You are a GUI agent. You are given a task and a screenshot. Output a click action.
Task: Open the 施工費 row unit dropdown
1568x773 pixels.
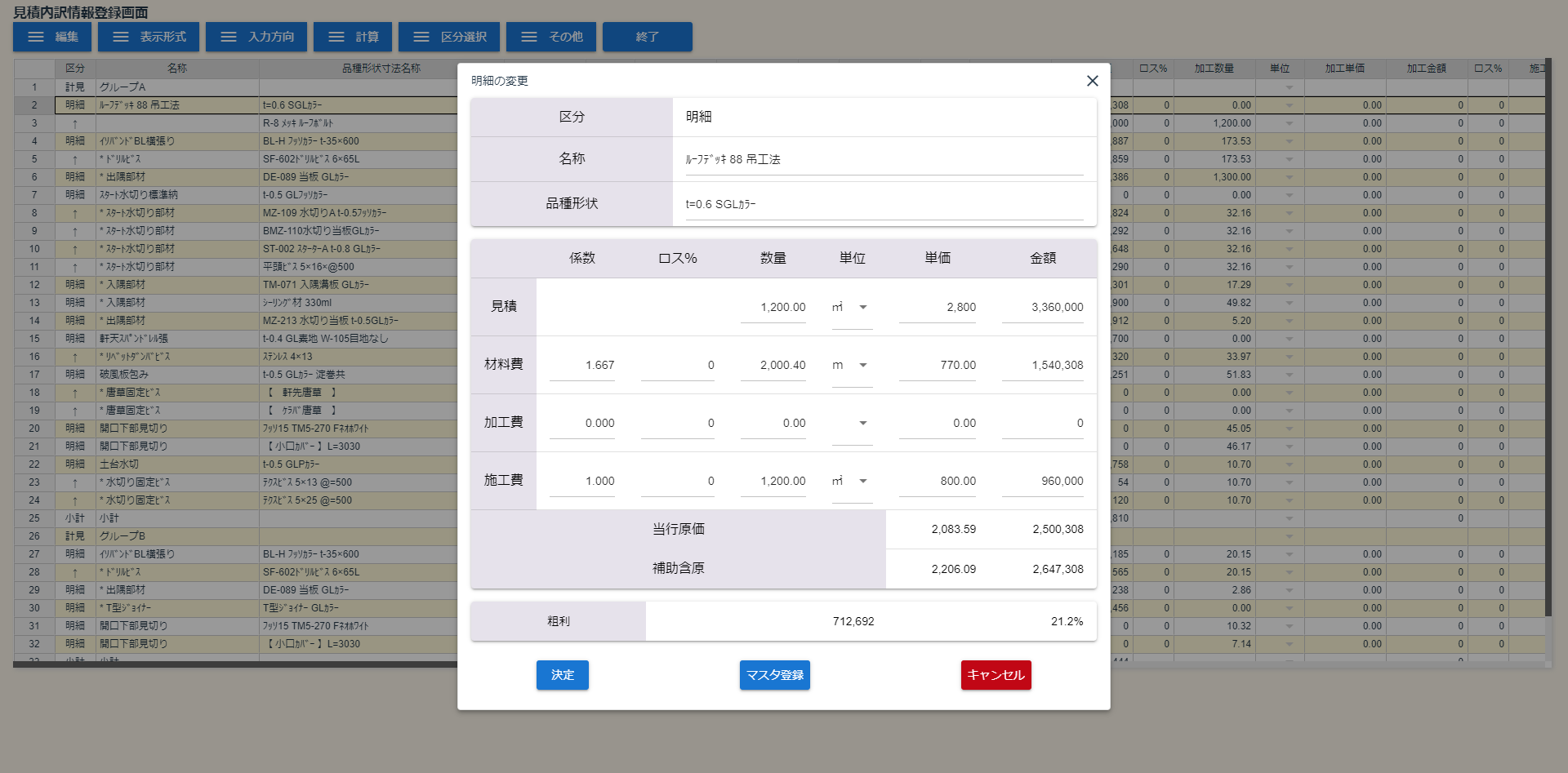tap(862, 482)
